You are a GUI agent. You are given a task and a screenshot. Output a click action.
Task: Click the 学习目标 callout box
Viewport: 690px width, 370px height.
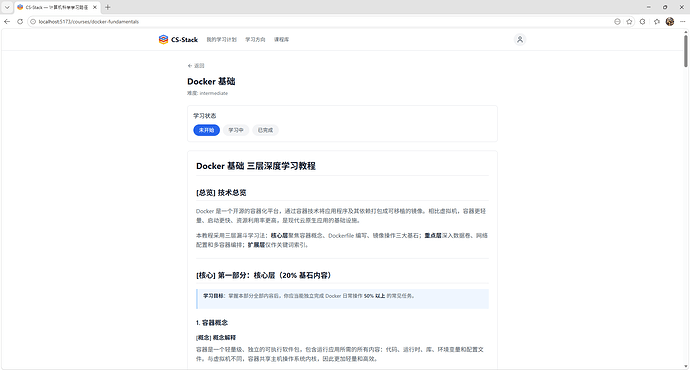point(342,299)
